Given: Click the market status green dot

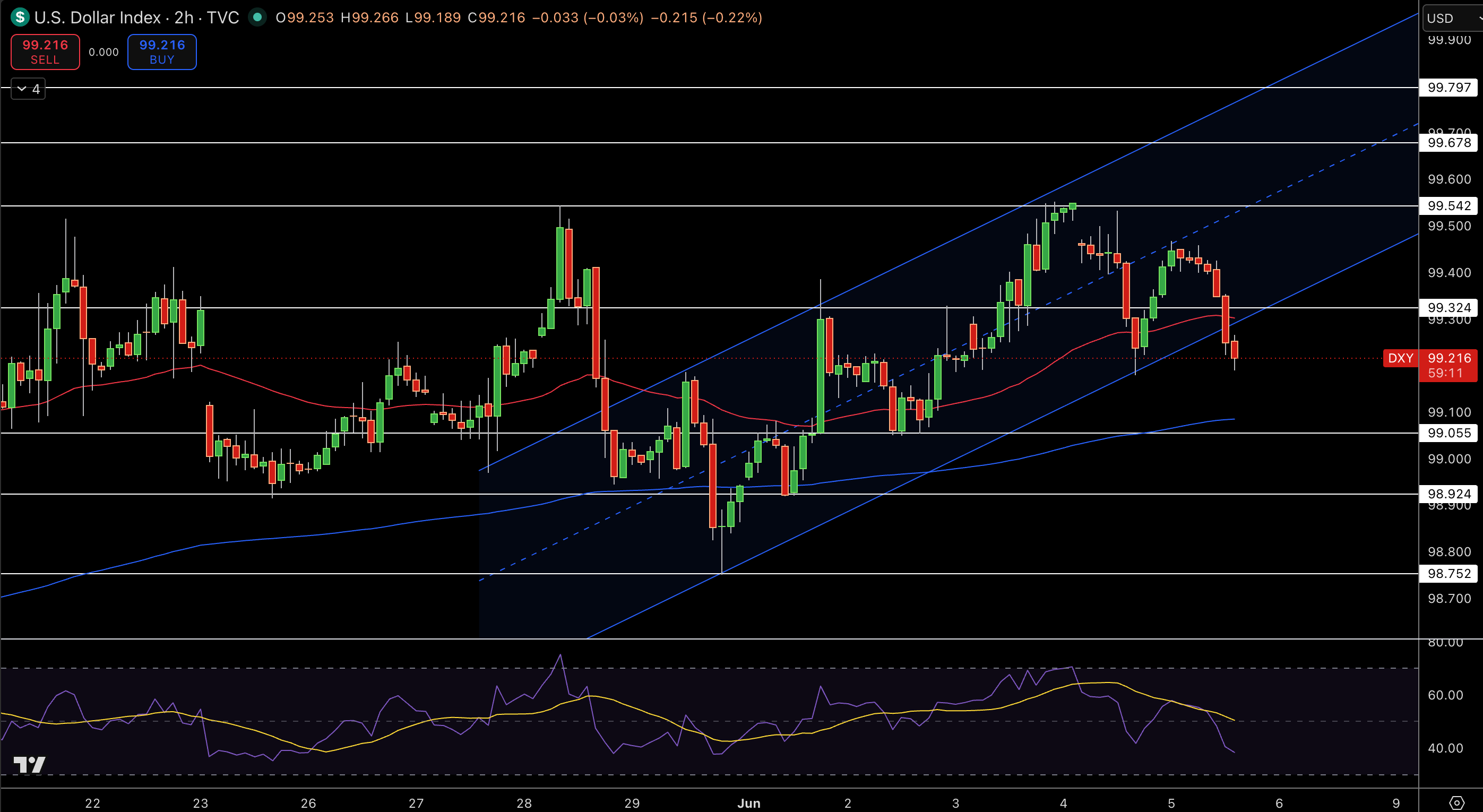Looking at the screenshot, I should [x=257, y=18].
